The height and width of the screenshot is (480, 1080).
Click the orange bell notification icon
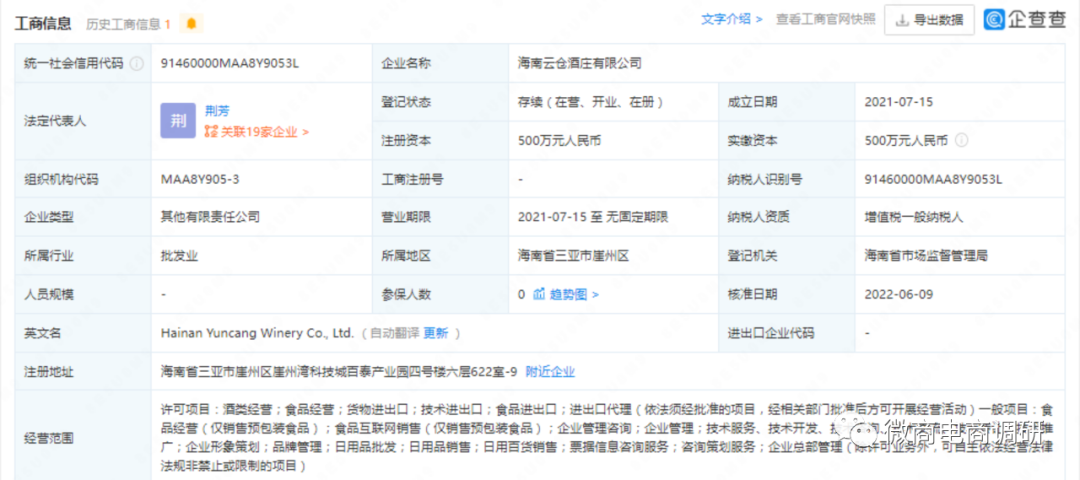point(191,24)
